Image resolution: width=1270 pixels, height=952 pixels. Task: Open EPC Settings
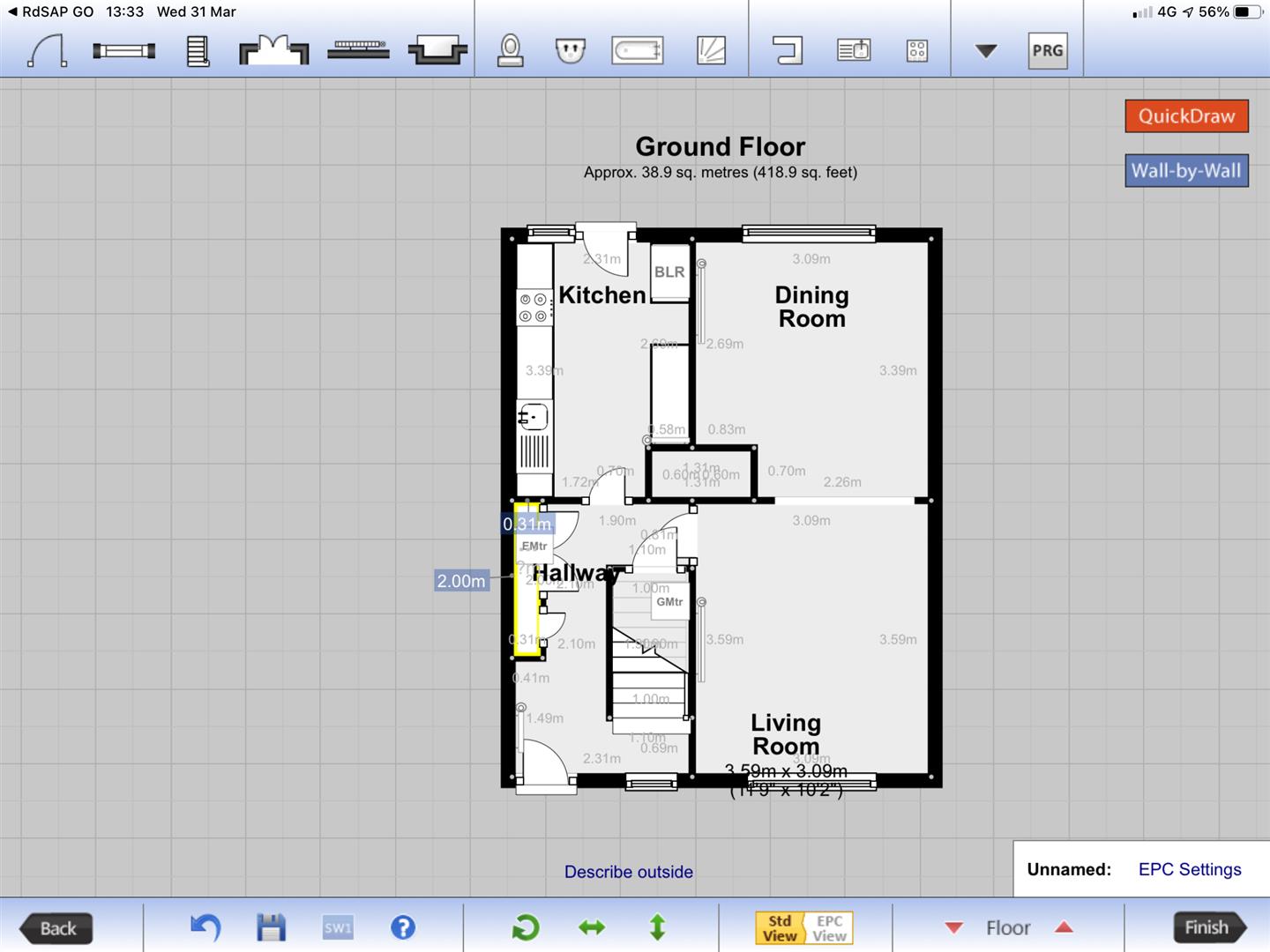click(1189, 869)
